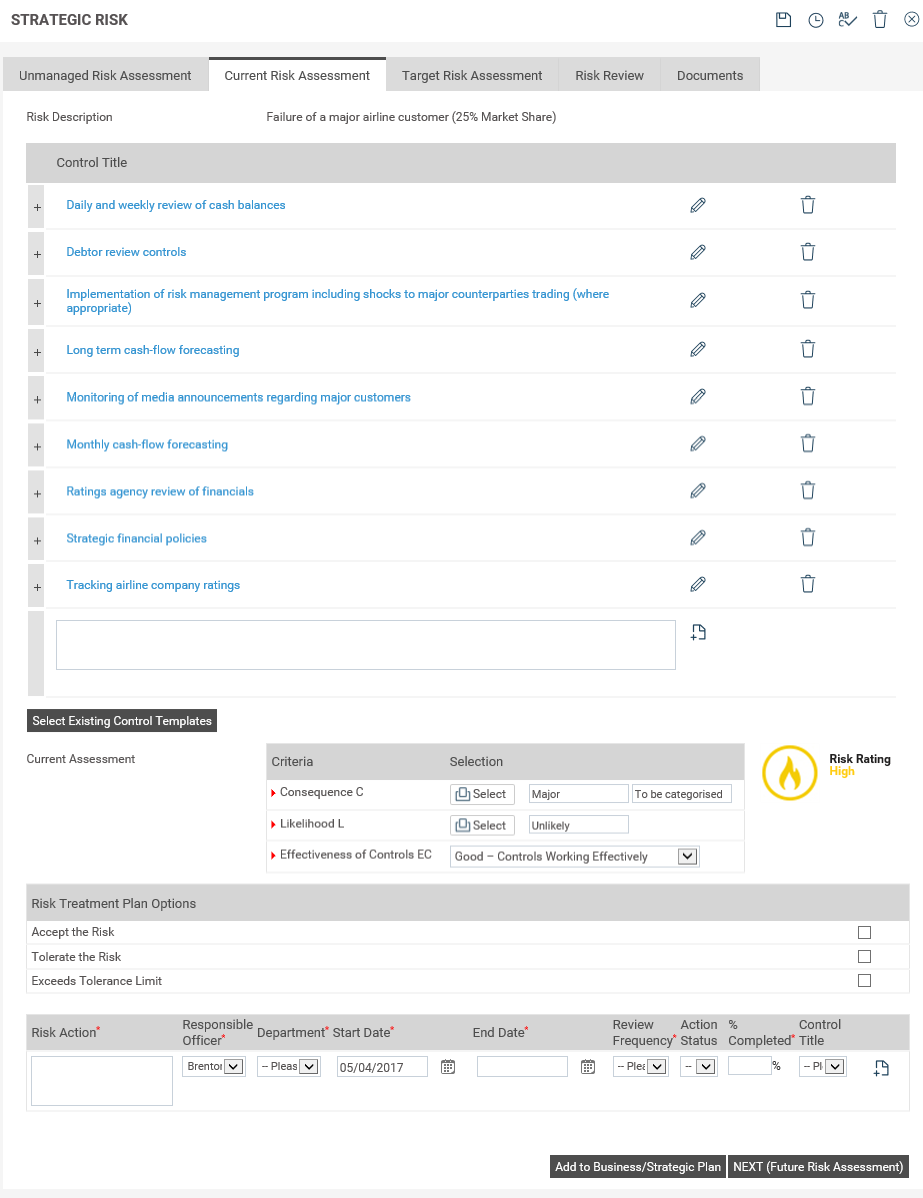Check the Accept the Risk checkbox
Screen dimensions: 923x1198
pos(864,931)
